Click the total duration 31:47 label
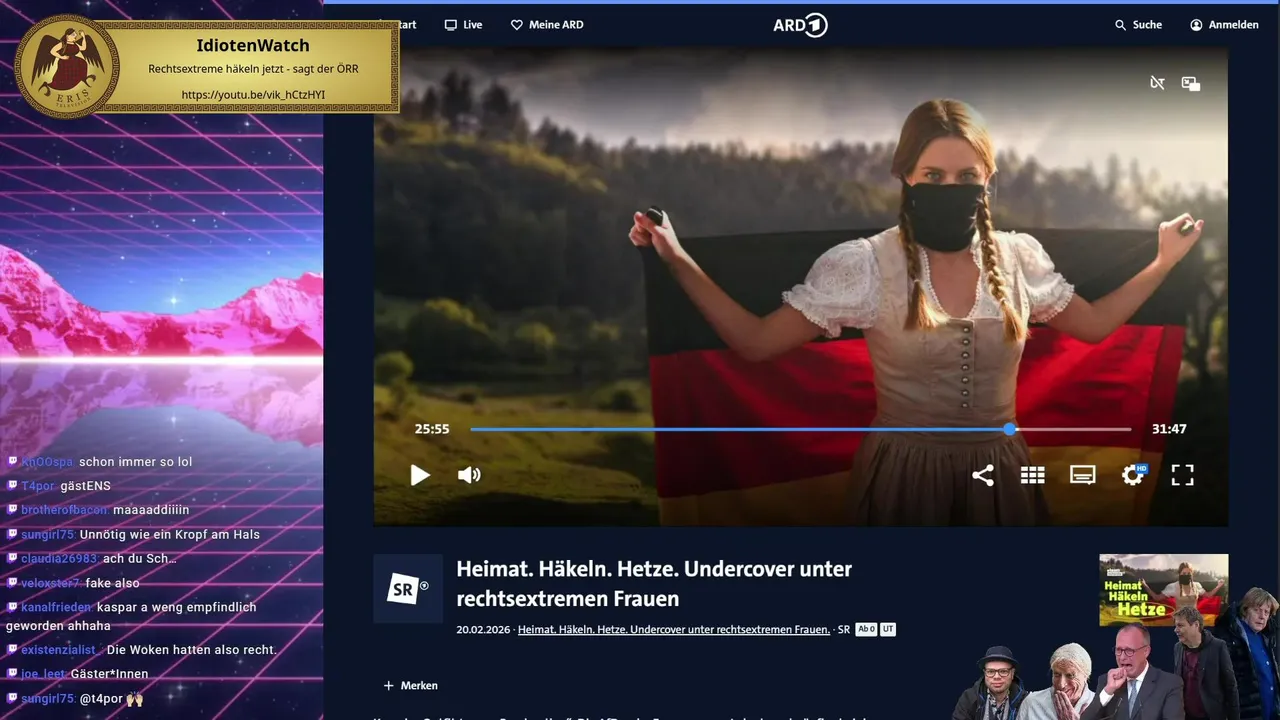This screenshot has width=1280, height=720. click(1169, 429)
